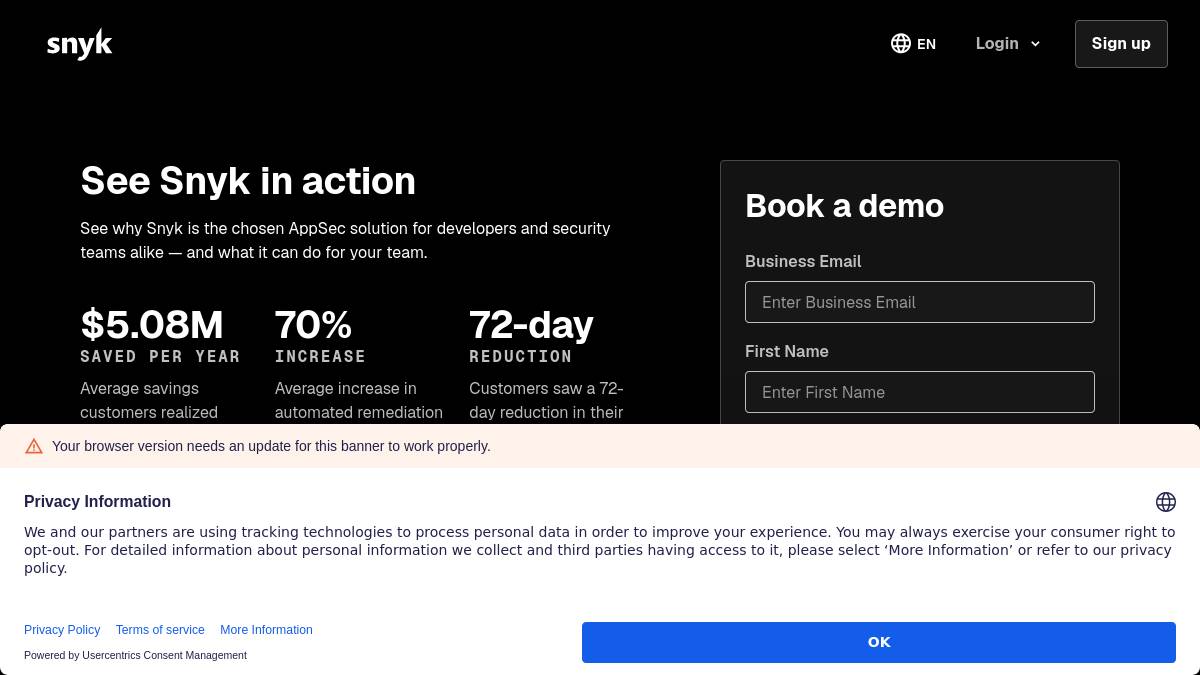Click the Sign up button
Image resolution: width=1200 pixels, height=675 pixels.
[1121, 44]
